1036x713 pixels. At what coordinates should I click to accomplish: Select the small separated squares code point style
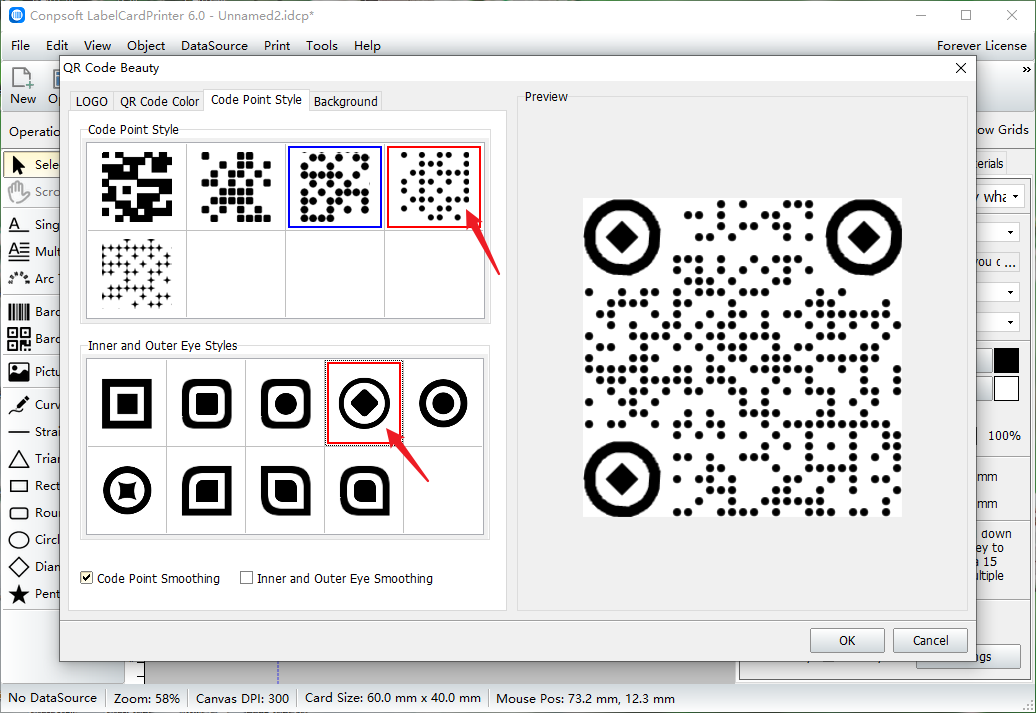[x=236, y=186]
